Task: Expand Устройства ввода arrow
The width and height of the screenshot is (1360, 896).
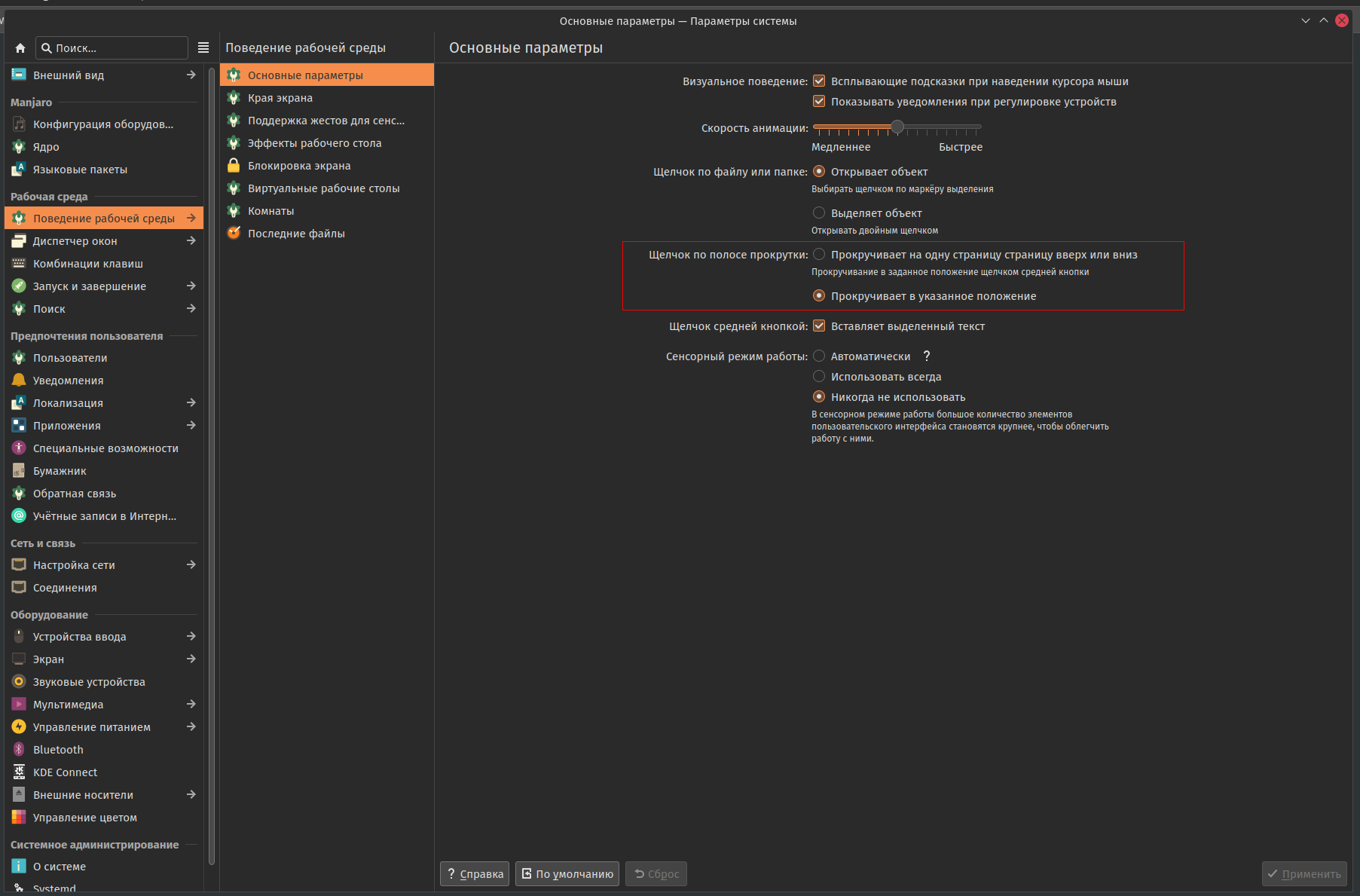Action: tap(191, 637)
